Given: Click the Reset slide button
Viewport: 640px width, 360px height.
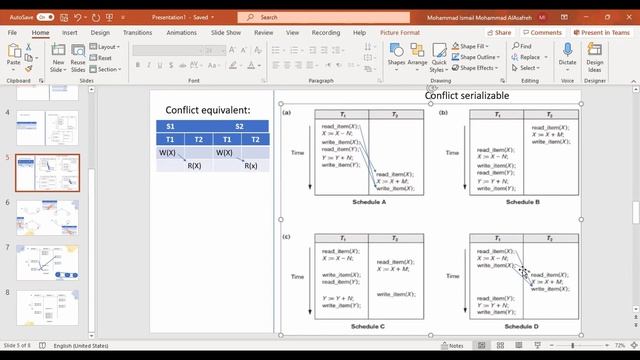Looking at the screenshot, I should pos(101,58).
